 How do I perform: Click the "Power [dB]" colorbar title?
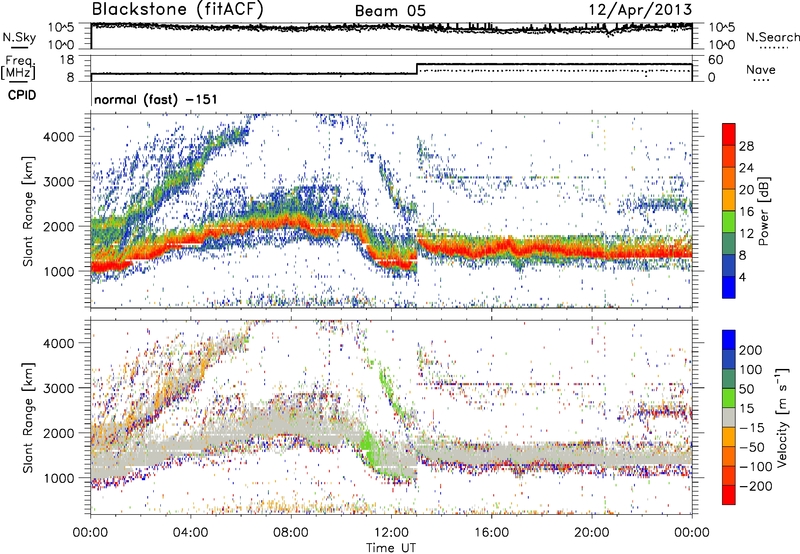click(763, 211)
